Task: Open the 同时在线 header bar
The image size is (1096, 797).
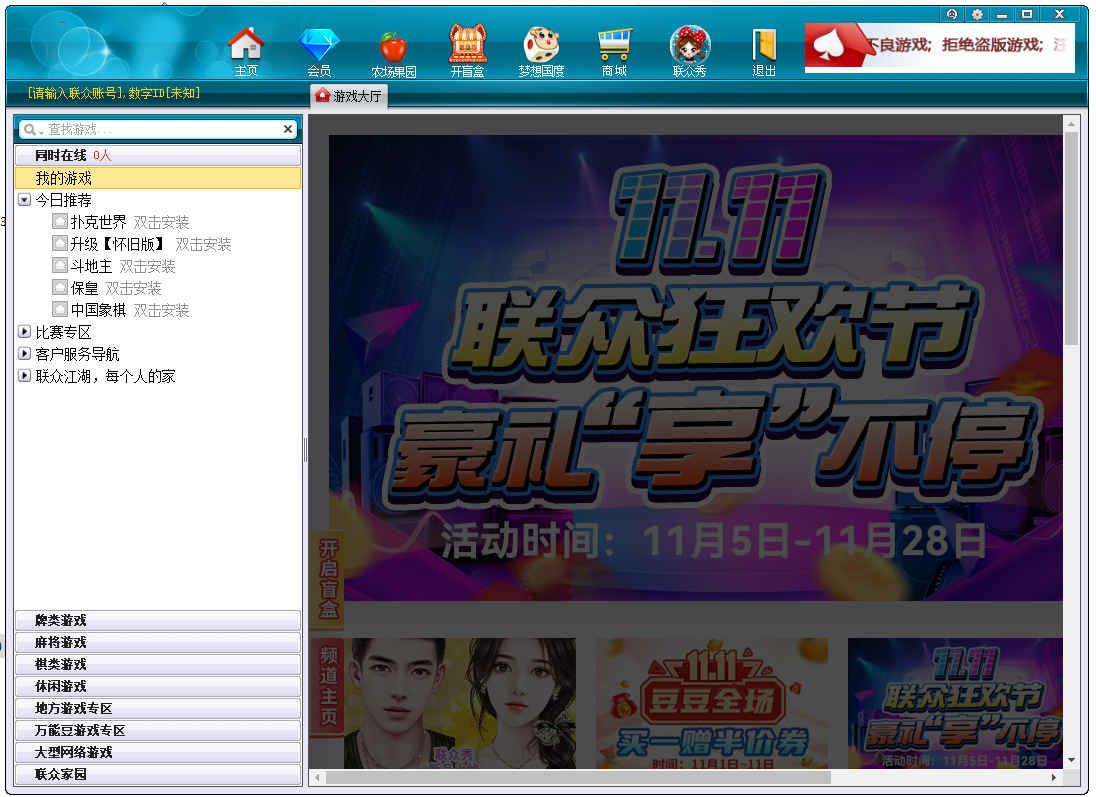Action: 158,155
